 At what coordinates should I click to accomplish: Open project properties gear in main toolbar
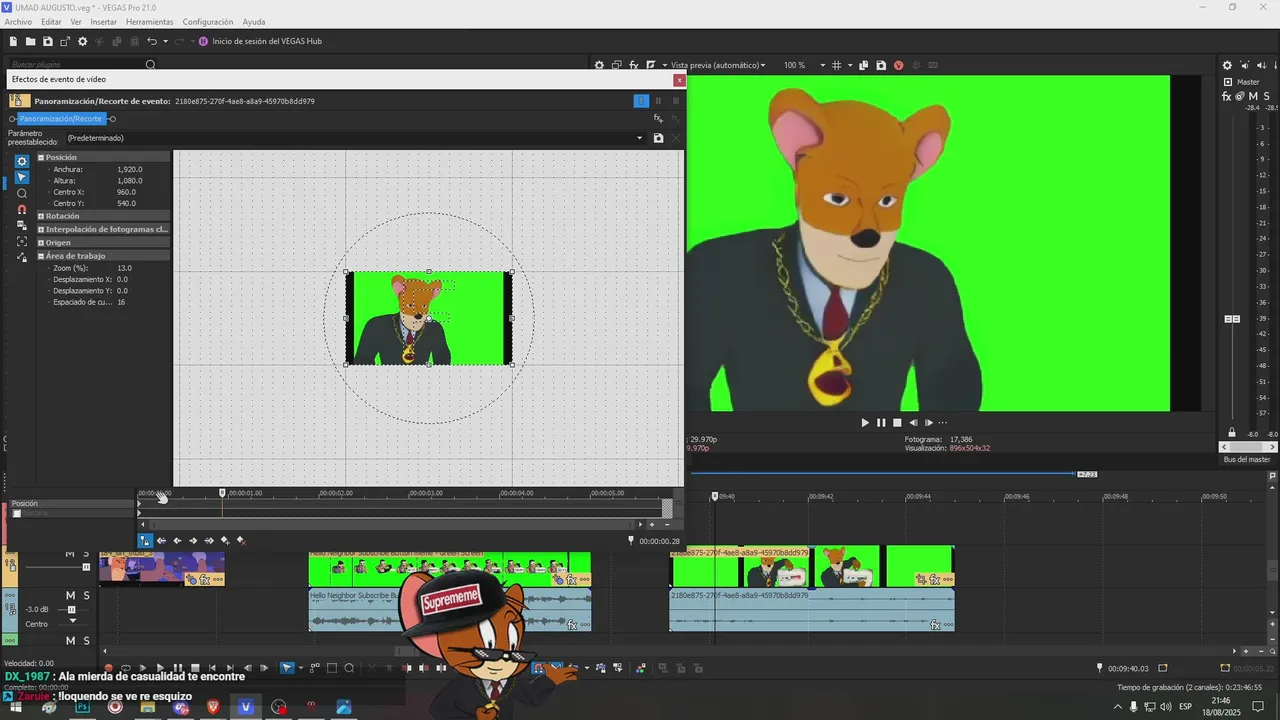[83, 41]
